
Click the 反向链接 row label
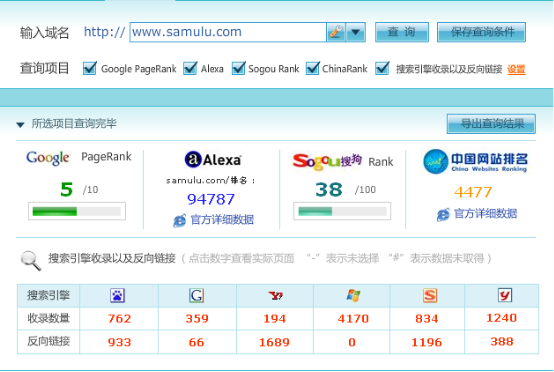point(48,341)
